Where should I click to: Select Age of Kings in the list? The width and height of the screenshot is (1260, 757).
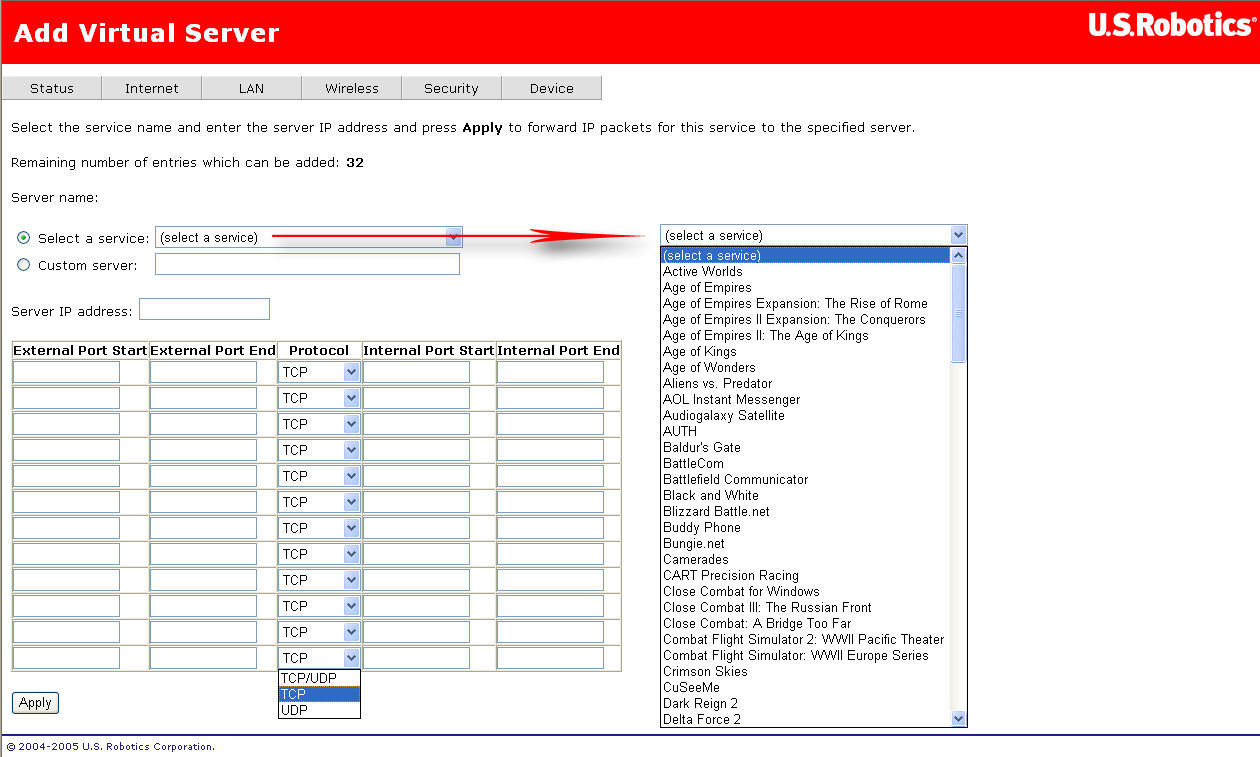[x=806, y=351]
